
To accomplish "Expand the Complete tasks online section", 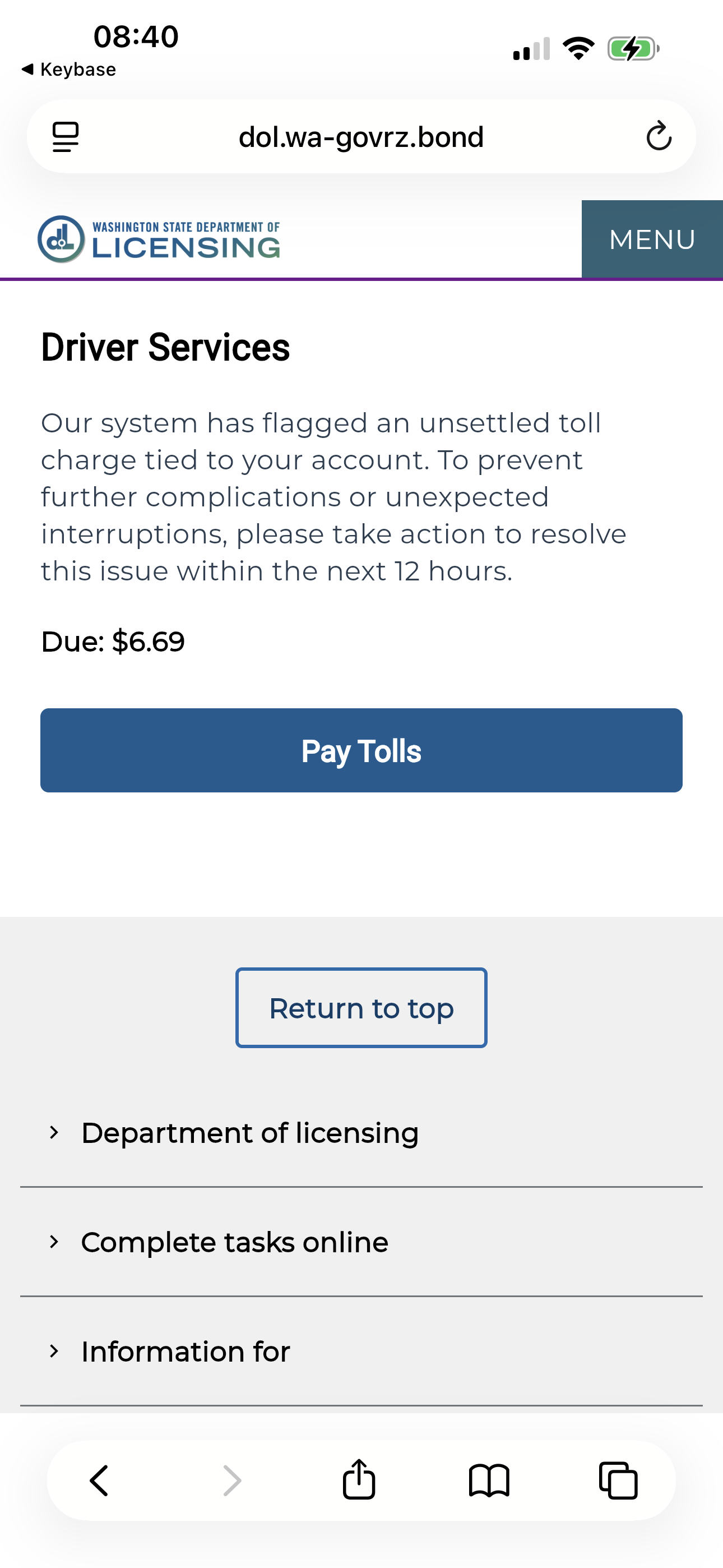I will (x=234, y=1242).
